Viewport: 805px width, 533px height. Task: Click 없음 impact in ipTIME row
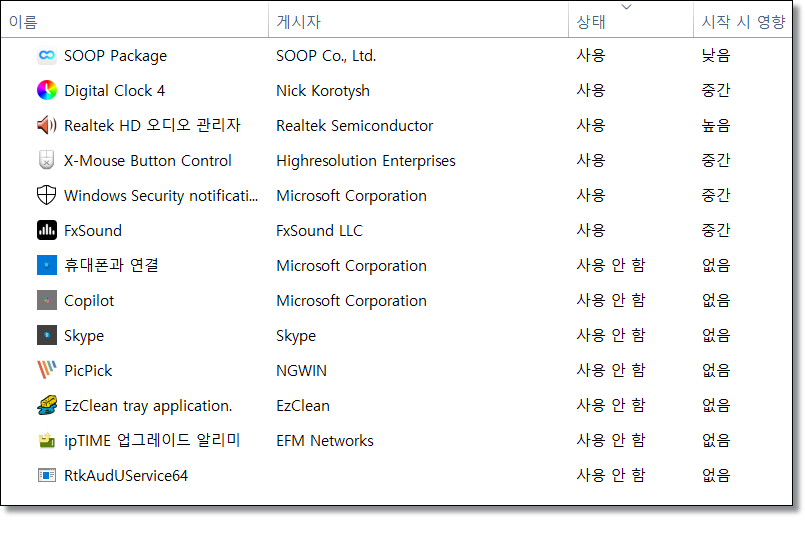coord(716,441)
